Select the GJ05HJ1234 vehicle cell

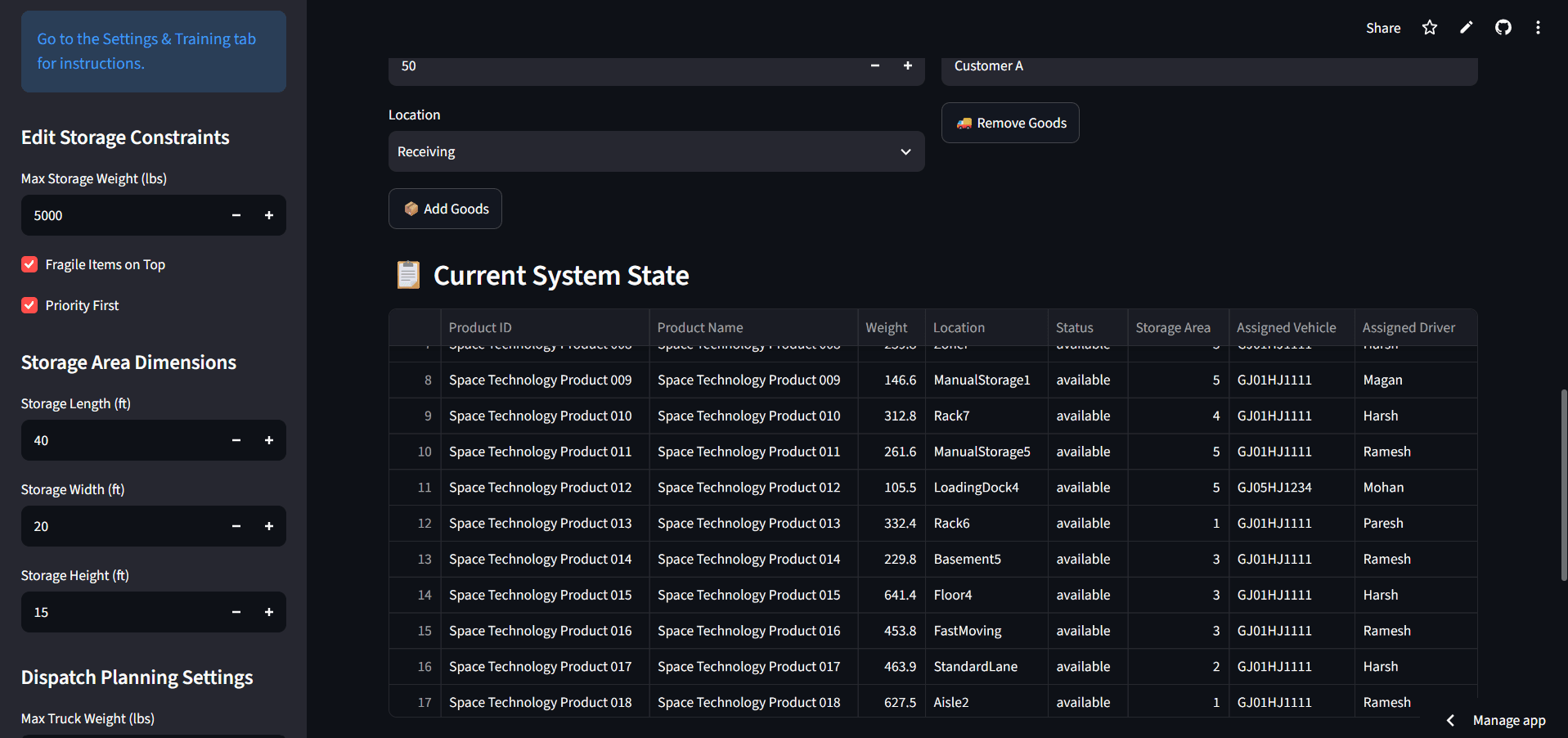coord(1292,488)
